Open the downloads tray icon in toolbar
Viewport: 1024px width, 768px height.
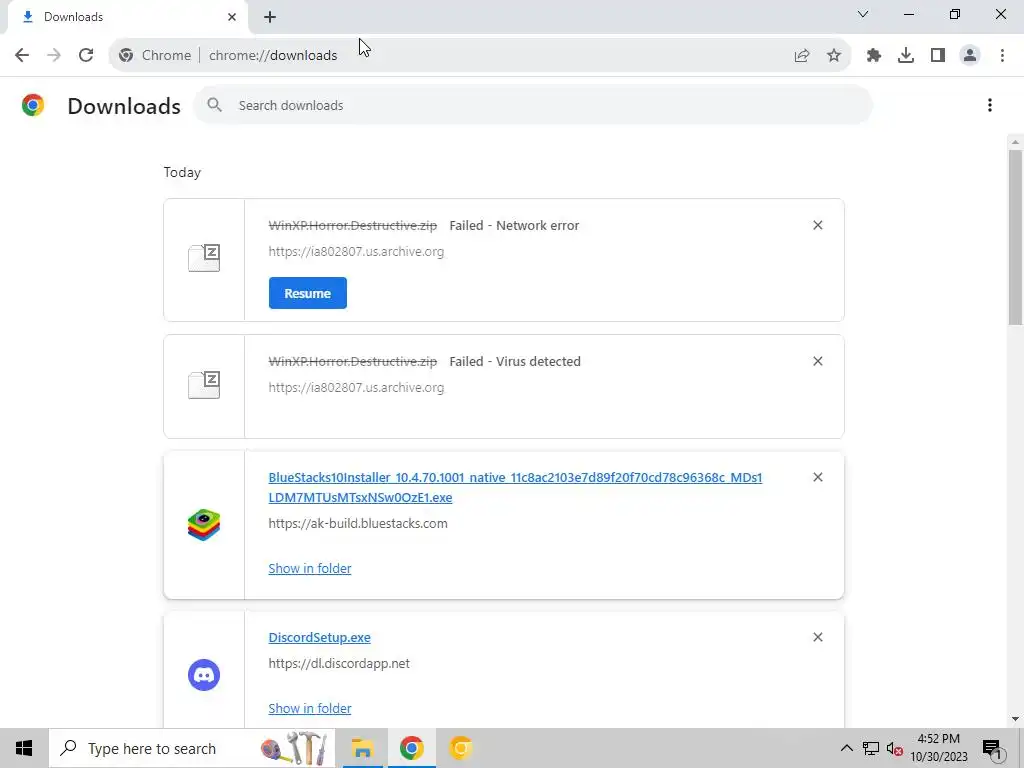click(906, 56)
